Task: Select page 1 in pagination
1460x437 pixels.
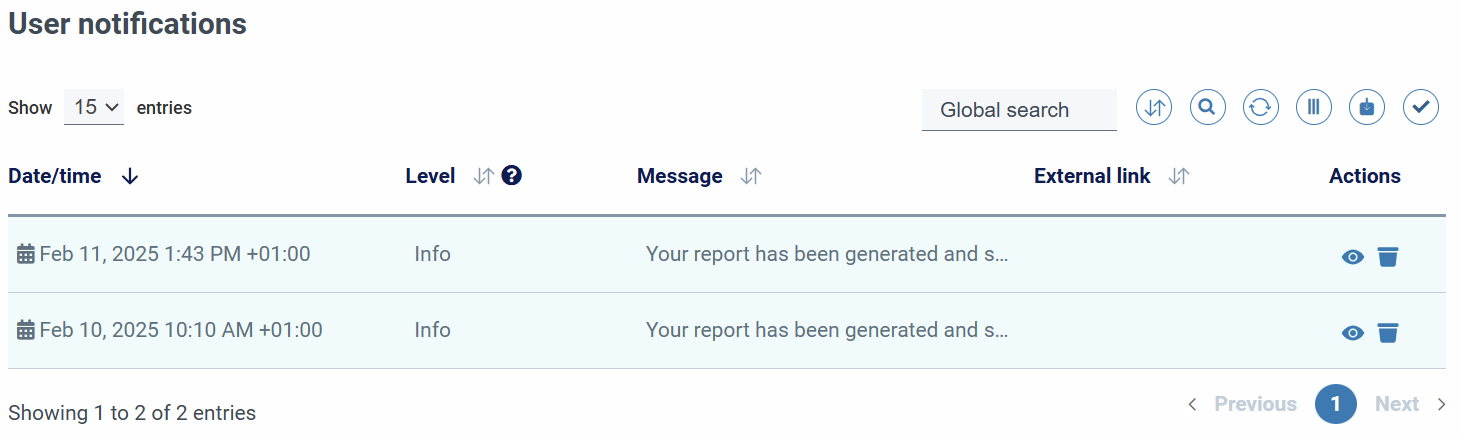Action: [1335, 404]
